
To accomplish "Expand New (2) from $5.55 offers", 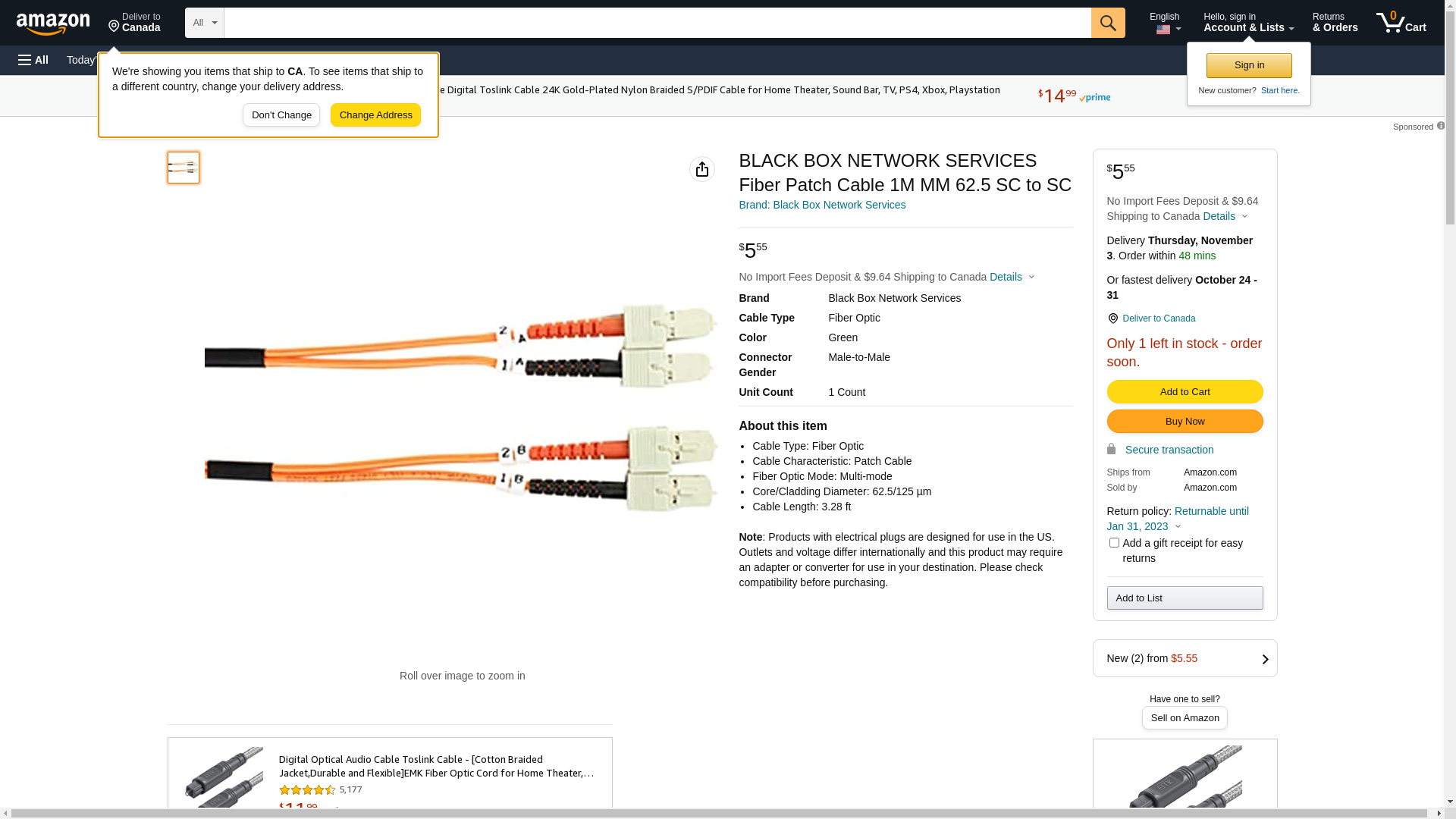I will click(1185, 658).
